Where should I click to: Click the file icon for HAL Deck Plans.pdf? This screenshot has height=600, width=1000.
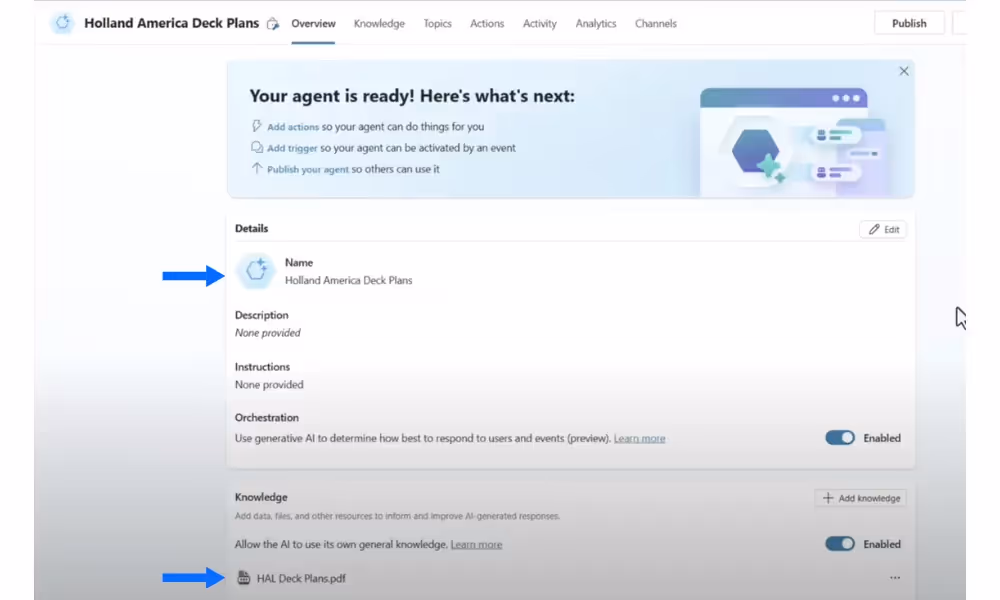[x=244, y=578]
